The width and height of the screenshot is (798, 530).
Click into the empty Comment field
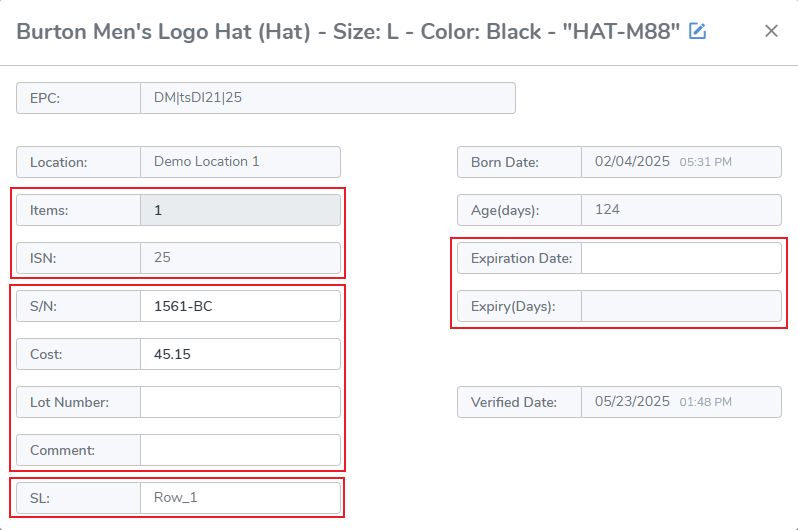point(240,450)
